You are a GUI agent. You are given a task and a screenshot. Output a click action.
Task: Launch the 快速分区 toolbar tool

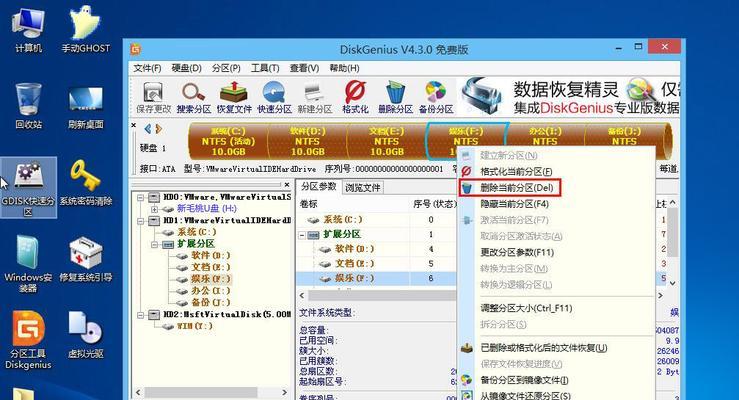point(274,98)
